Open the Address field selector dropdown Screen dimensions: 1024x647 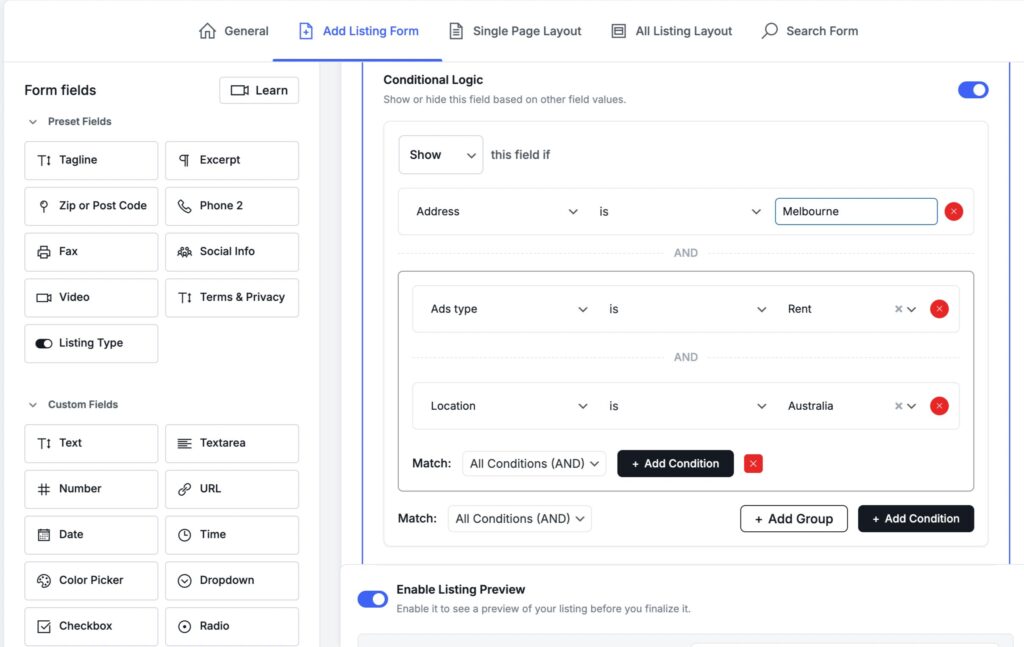pyautogui.click(x=496, y=212)
